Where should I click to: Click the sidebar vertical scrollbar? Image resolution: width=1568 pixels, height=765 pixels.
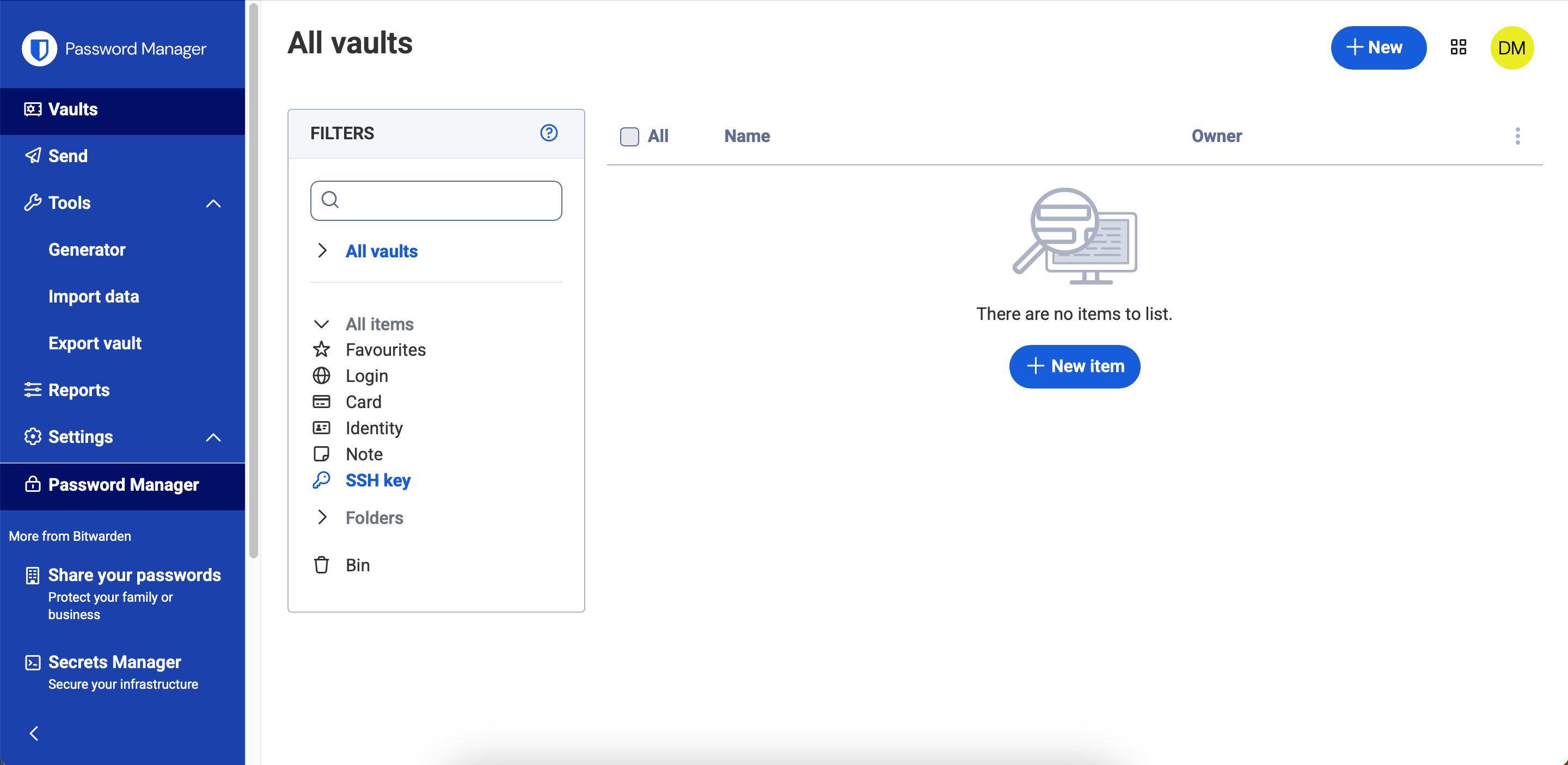253,280
